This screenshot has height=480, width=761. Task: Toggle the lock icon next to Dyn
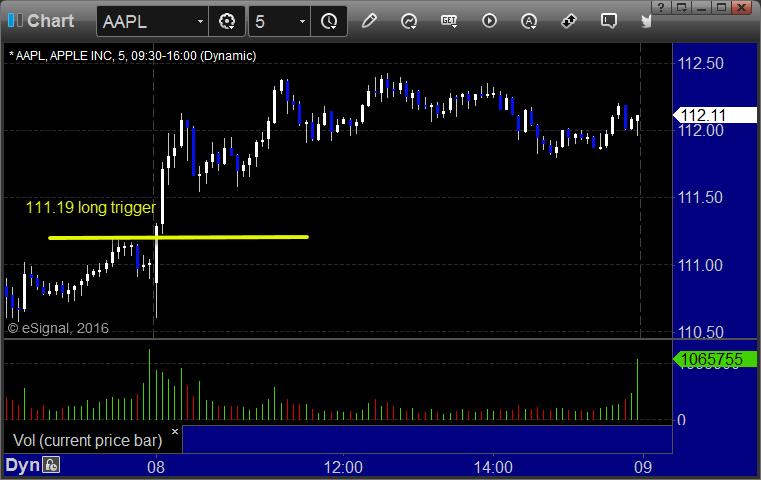[51, 465]
